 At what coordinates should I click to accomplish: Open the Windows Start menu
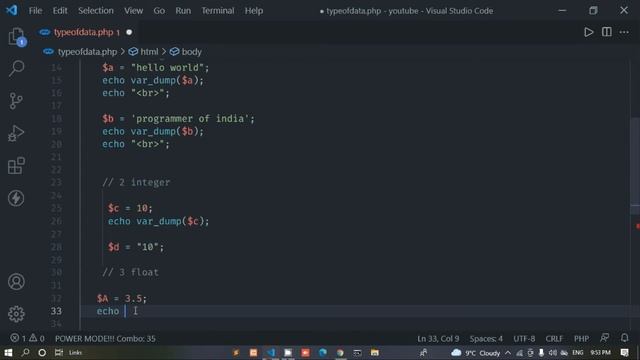8,352
